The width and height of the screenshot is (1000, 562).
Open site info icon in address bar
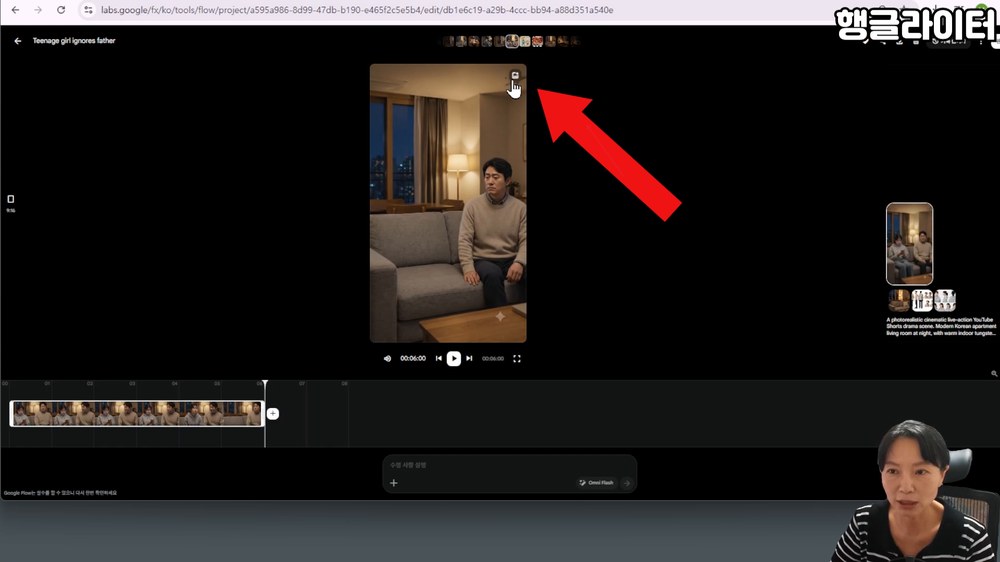tap(88, 10)
